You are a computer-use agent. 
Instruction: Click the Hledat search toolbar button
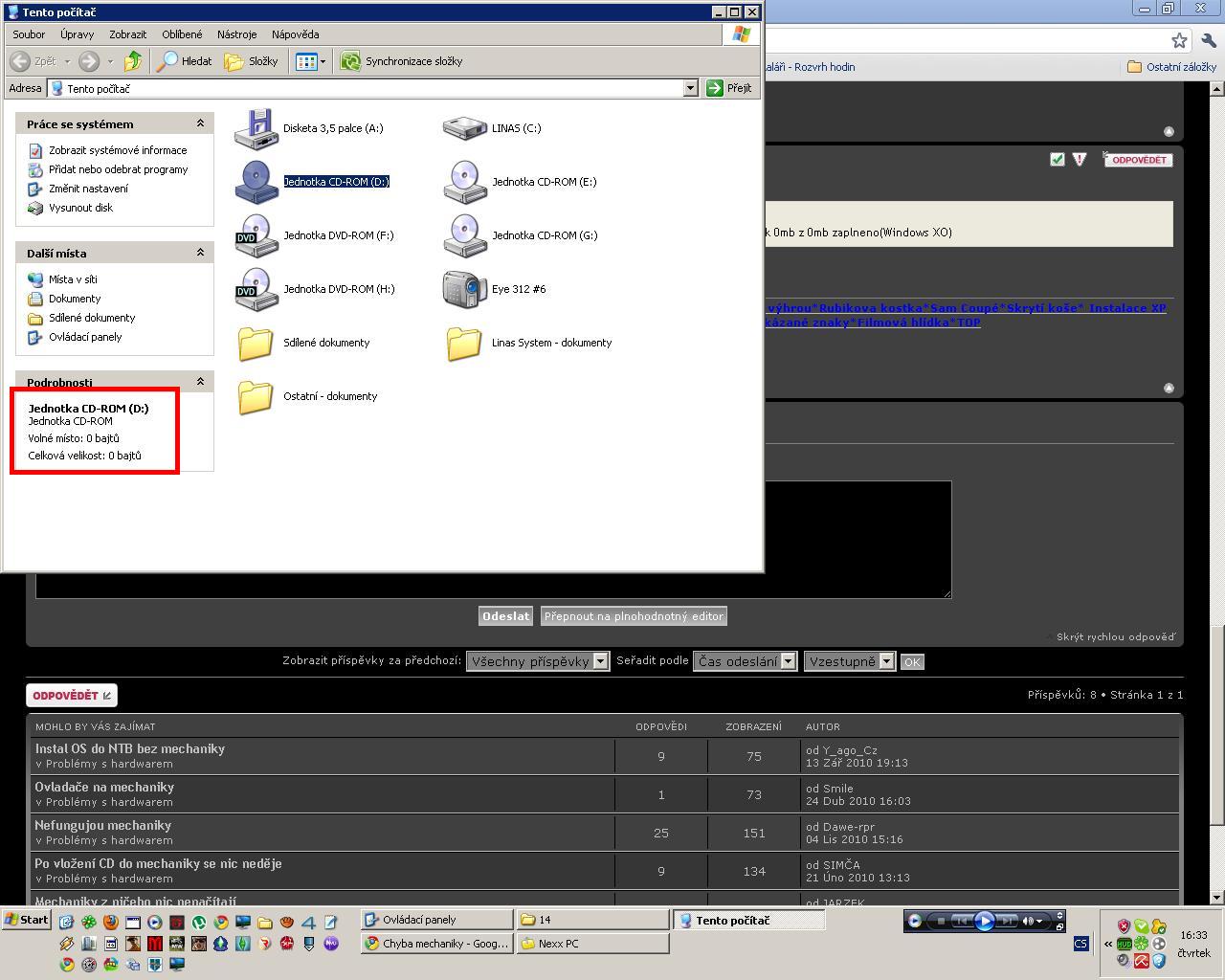click(x=185, y=61)
